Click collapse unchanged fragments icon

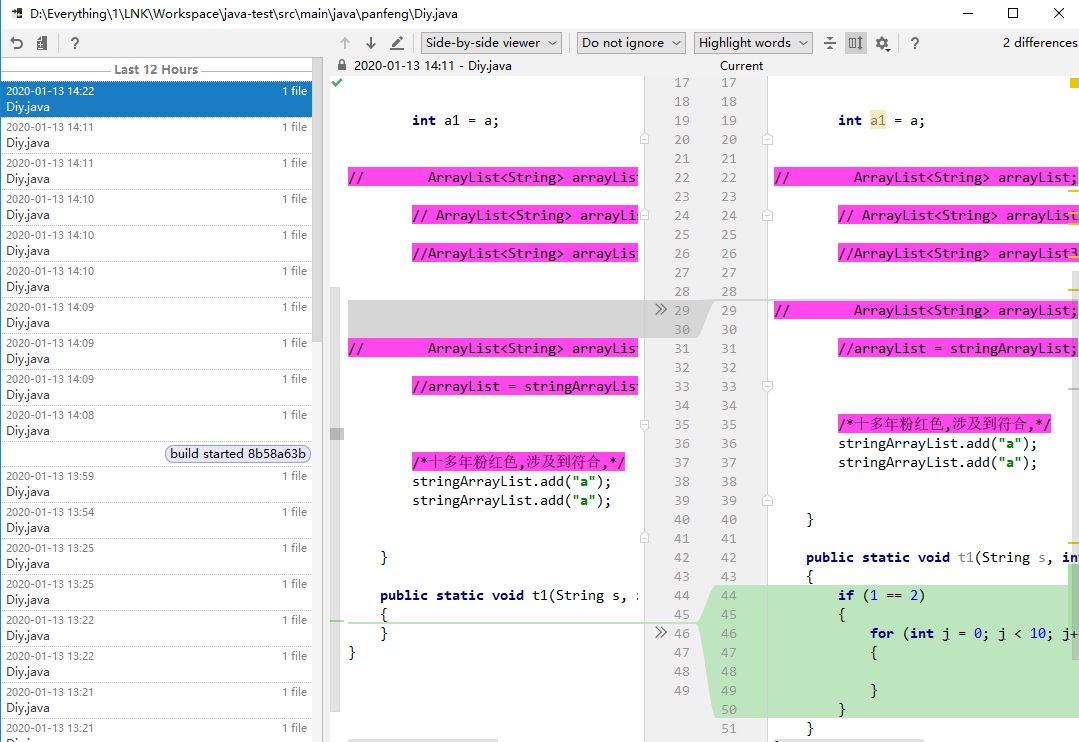830,43
